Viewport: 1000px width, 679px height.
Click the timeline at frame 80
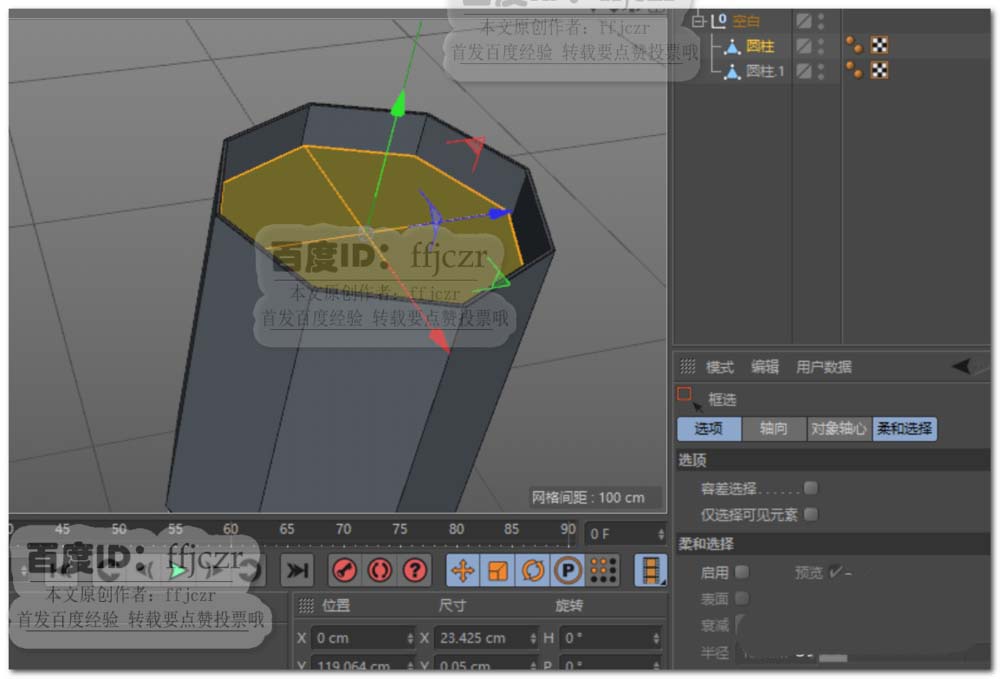456,529
